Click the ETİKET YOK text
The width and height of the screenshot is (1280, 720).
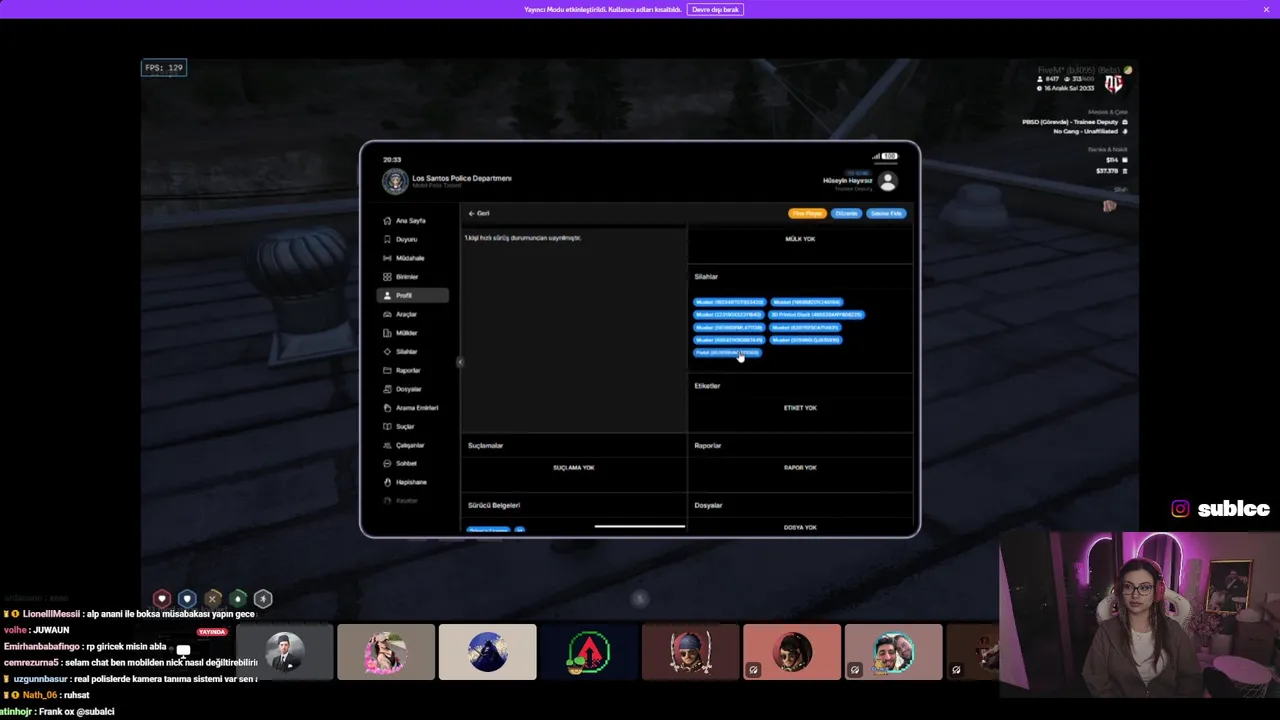click(x=800, y=408)
